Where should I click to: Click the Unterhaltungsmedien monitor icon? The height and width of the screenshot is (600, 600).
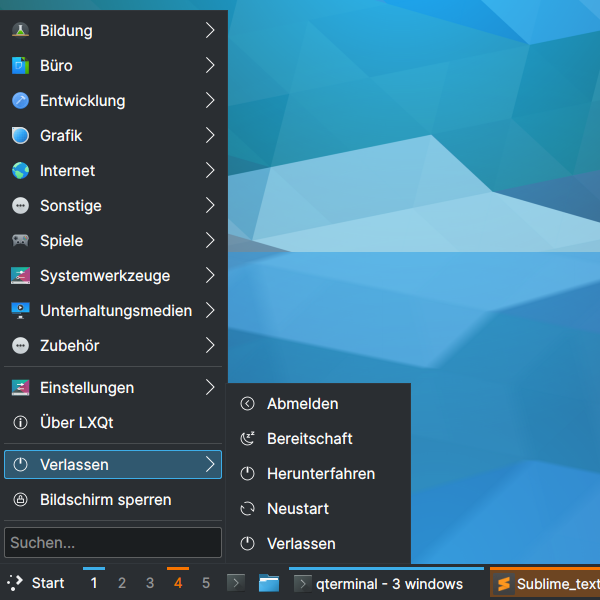tap(20, 311)
